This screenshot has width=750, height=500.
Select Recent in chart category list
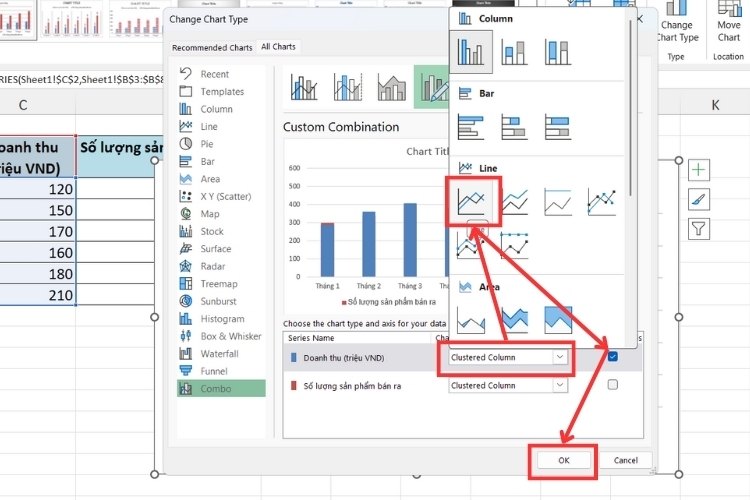[x=221, y=74]
